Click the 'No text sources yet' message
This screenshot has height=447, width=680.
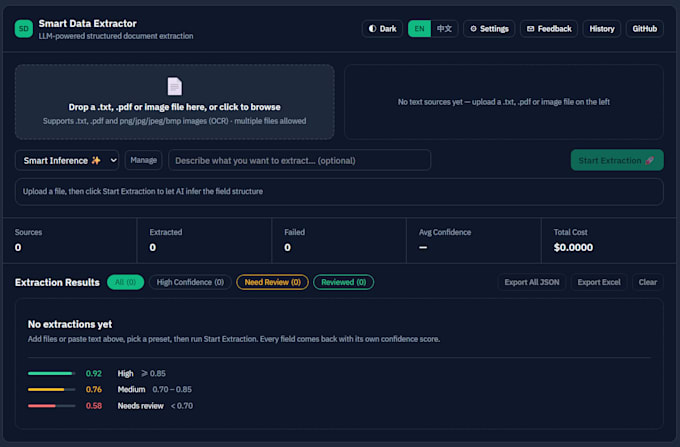click(504, 102)
